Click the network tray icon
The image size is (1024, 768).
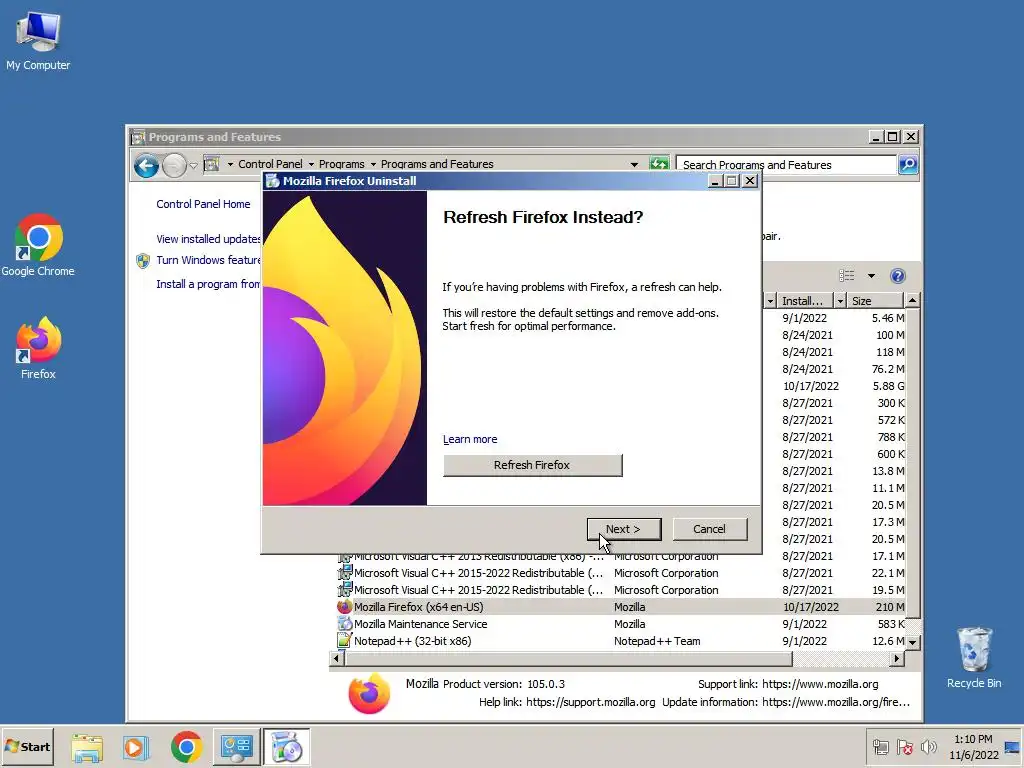(880, 747)
